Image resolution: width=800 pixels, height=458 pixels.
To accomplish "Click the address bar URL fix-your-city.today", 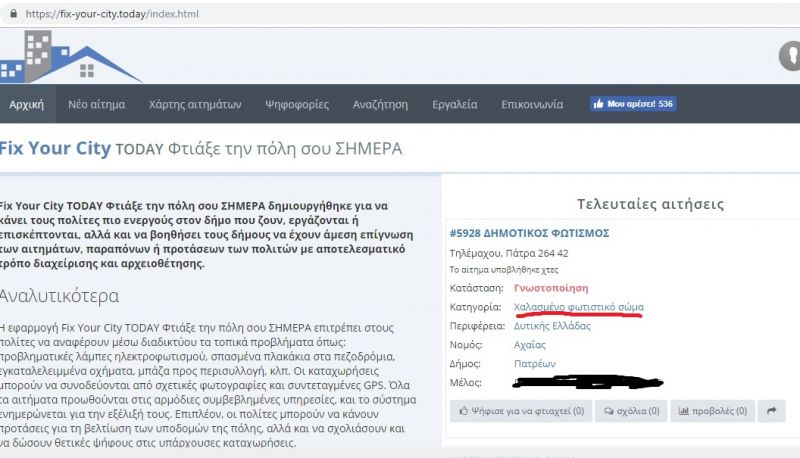I will (112, 14).
